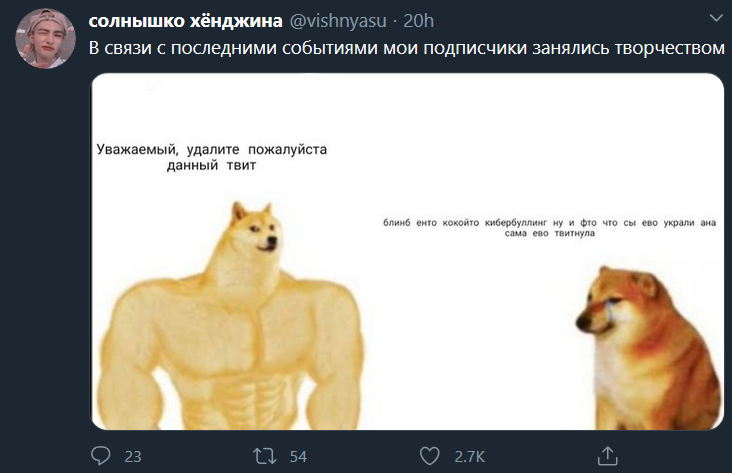Image resolution: width=732 pixels, height=473 pixels.
Task: View the 23 replies count
Action: click(133, 457)
